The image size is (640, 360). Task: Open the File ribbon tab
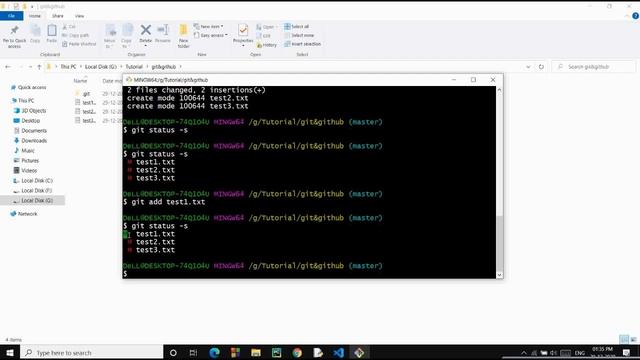[x=11, y=16]
